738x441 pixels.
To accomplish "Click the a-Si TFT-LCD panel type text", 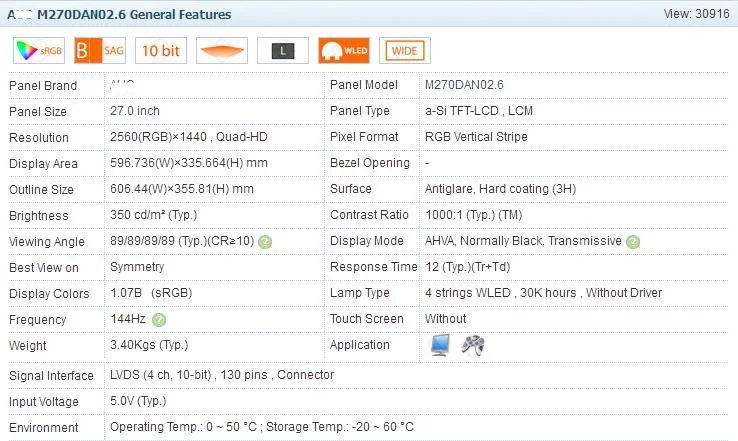I will point(464,111).
